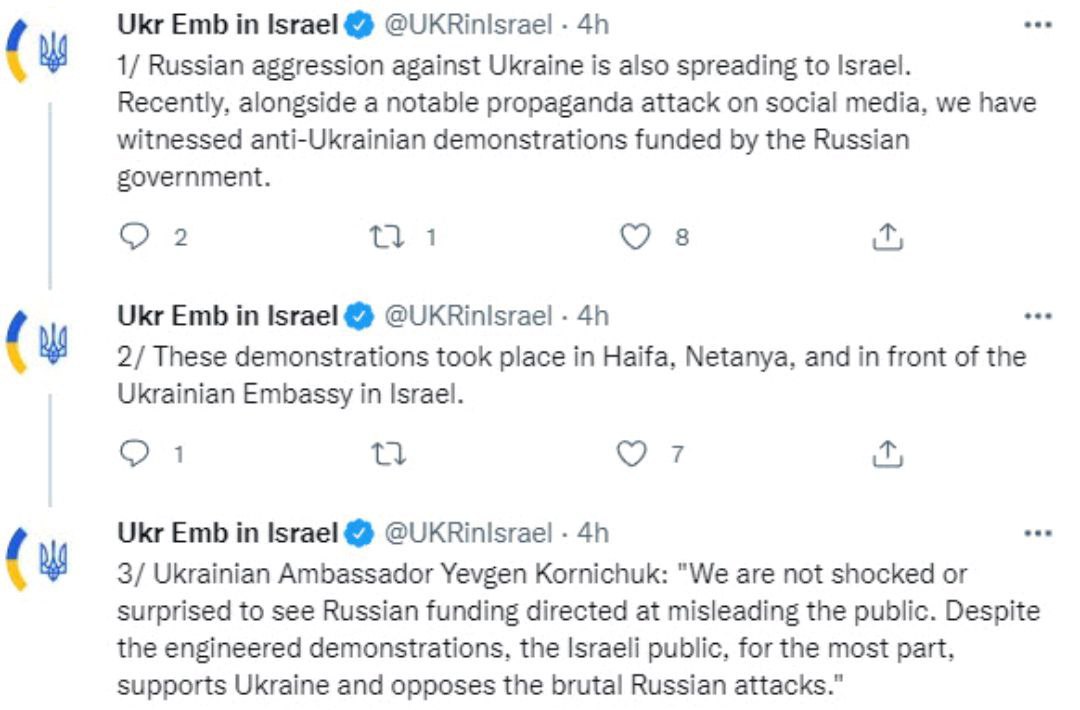The image size is (1080, 710).
Task: Reply to the tweet about Haifa demonstrations
Action: tap(134, 454)
